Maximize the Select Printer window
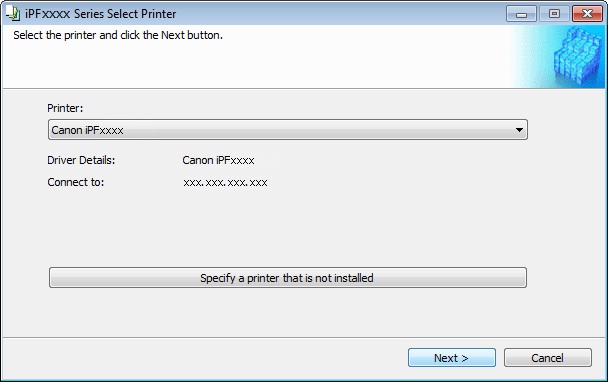Viewport: 608px width, 382px height. point(554,14)
